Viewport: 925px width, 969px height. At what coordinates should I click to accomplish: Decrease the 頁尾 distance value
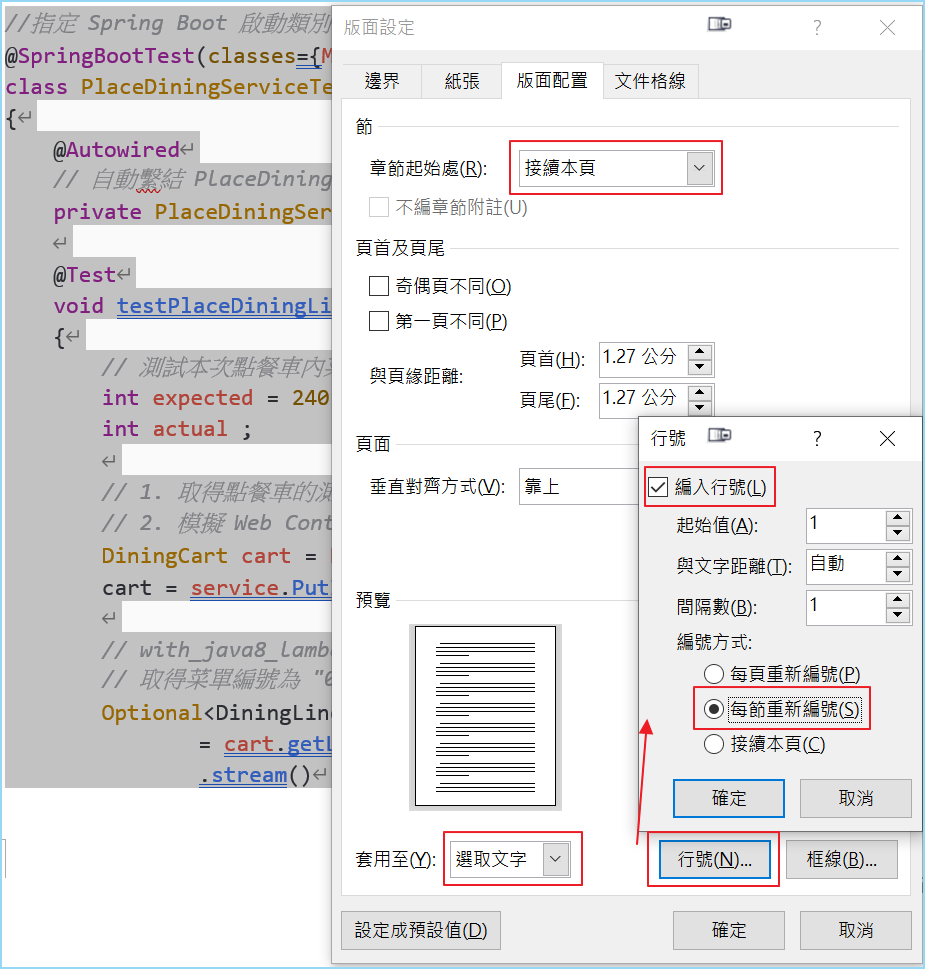[699, 408]
